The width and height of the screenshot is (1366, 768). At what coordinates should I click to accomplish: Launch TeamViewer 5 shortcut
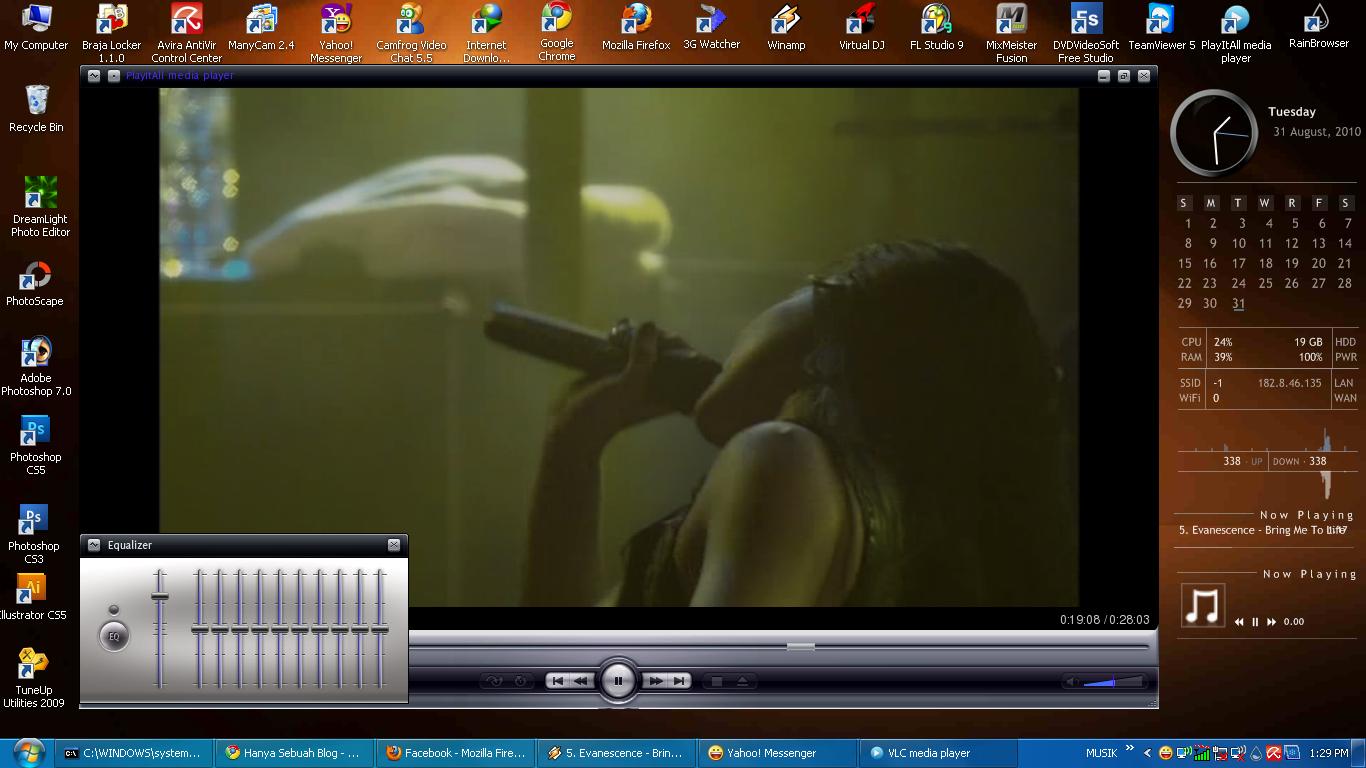(x=1161, y=27)
